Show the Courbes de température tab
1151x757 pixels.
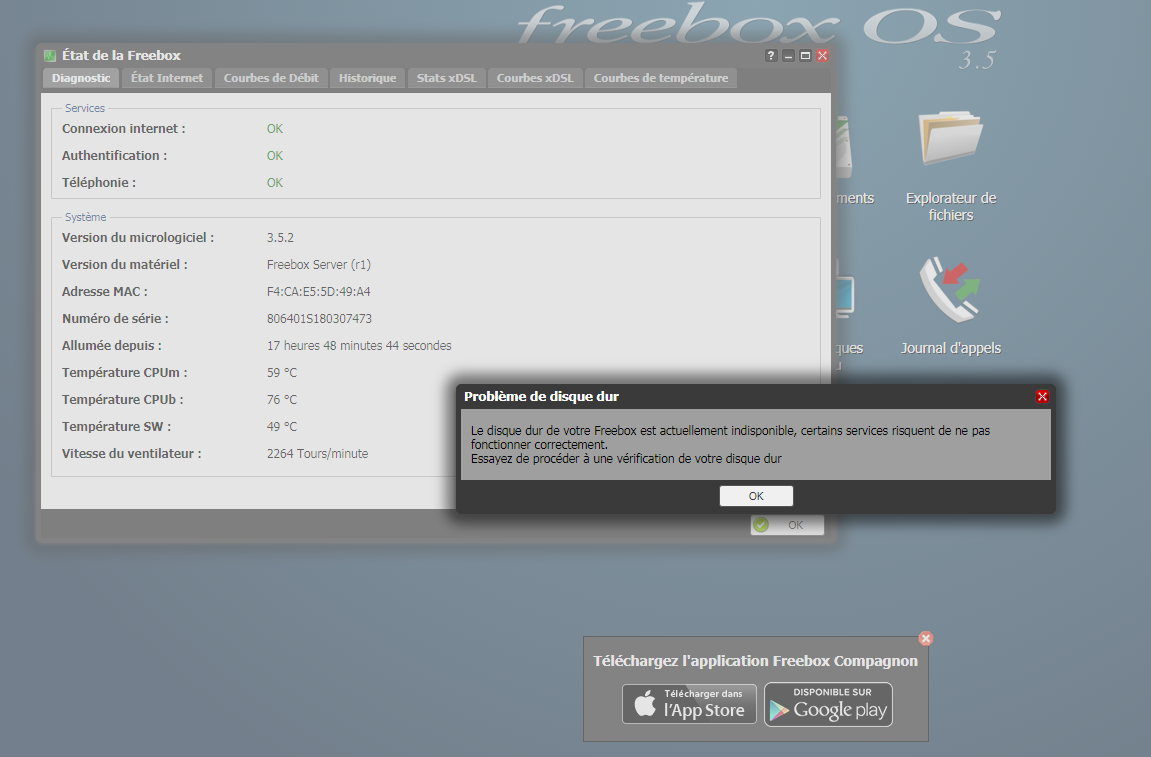tap(661, 78)
